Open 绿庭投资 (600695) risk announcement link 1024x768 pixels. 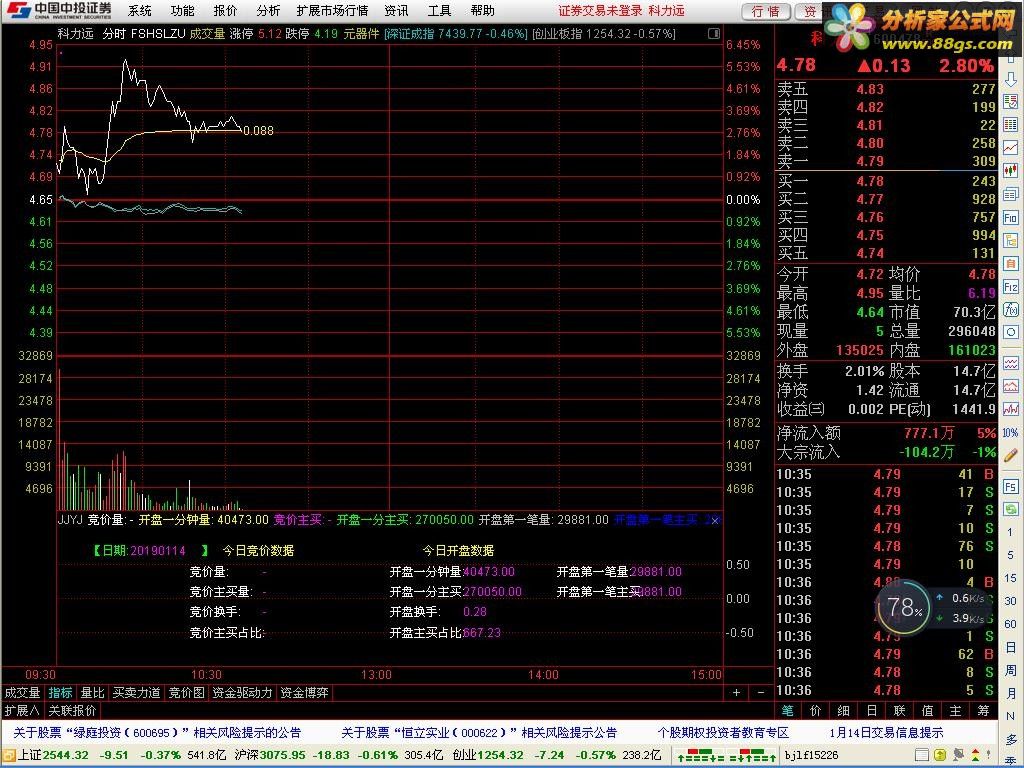[157, 733]
